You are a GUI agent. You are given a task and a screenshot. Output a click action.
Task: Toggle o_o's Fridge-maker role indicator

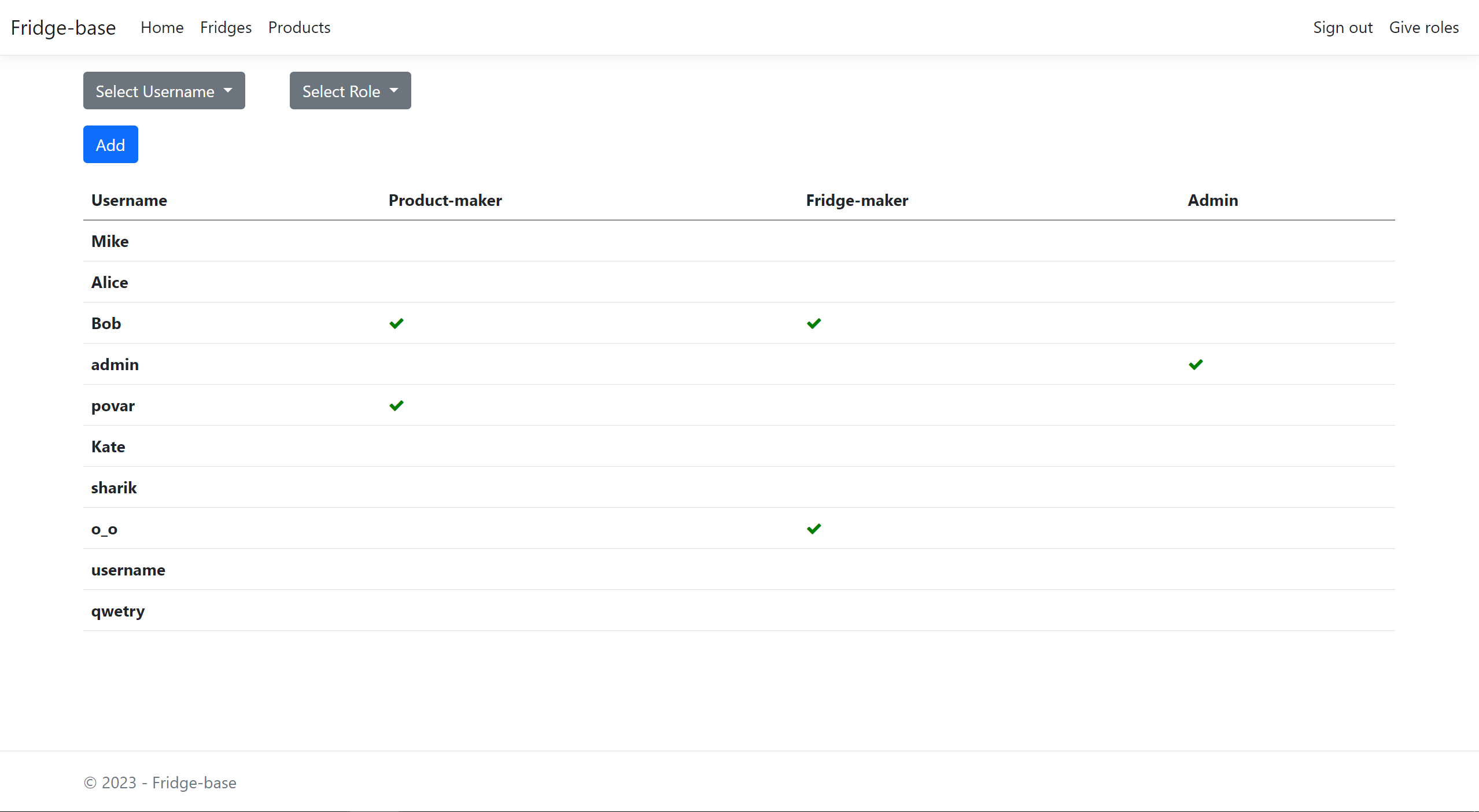[x=813, y=529]
